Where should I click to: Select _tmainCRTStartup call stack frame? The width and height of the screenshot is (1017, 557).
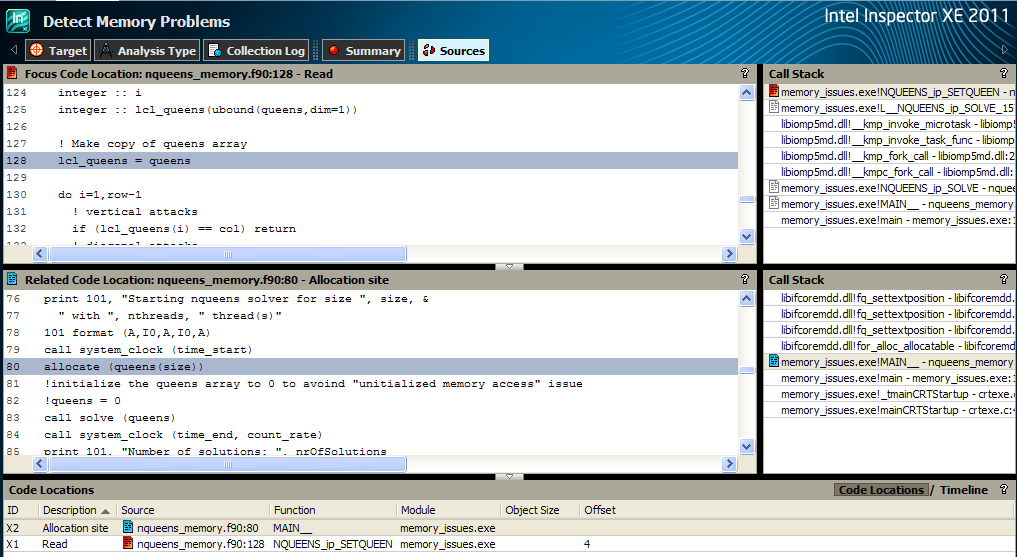(891, 394)
